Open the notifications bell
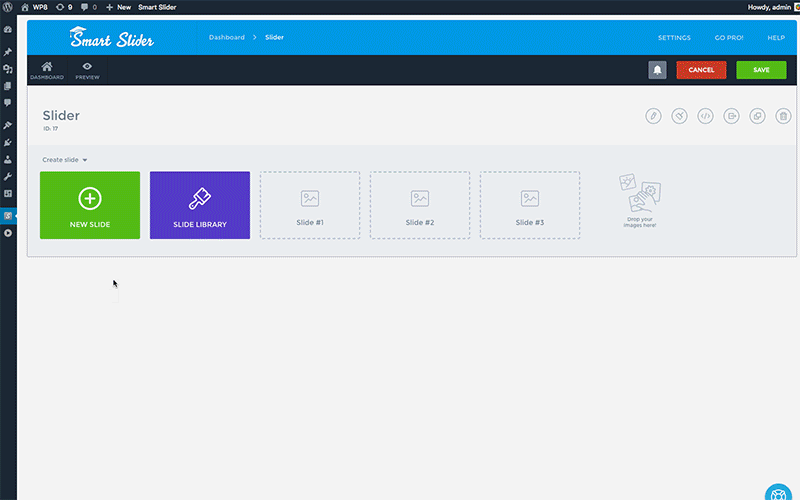The height and width of the screenshot is (500, 800). pos(657,70)
